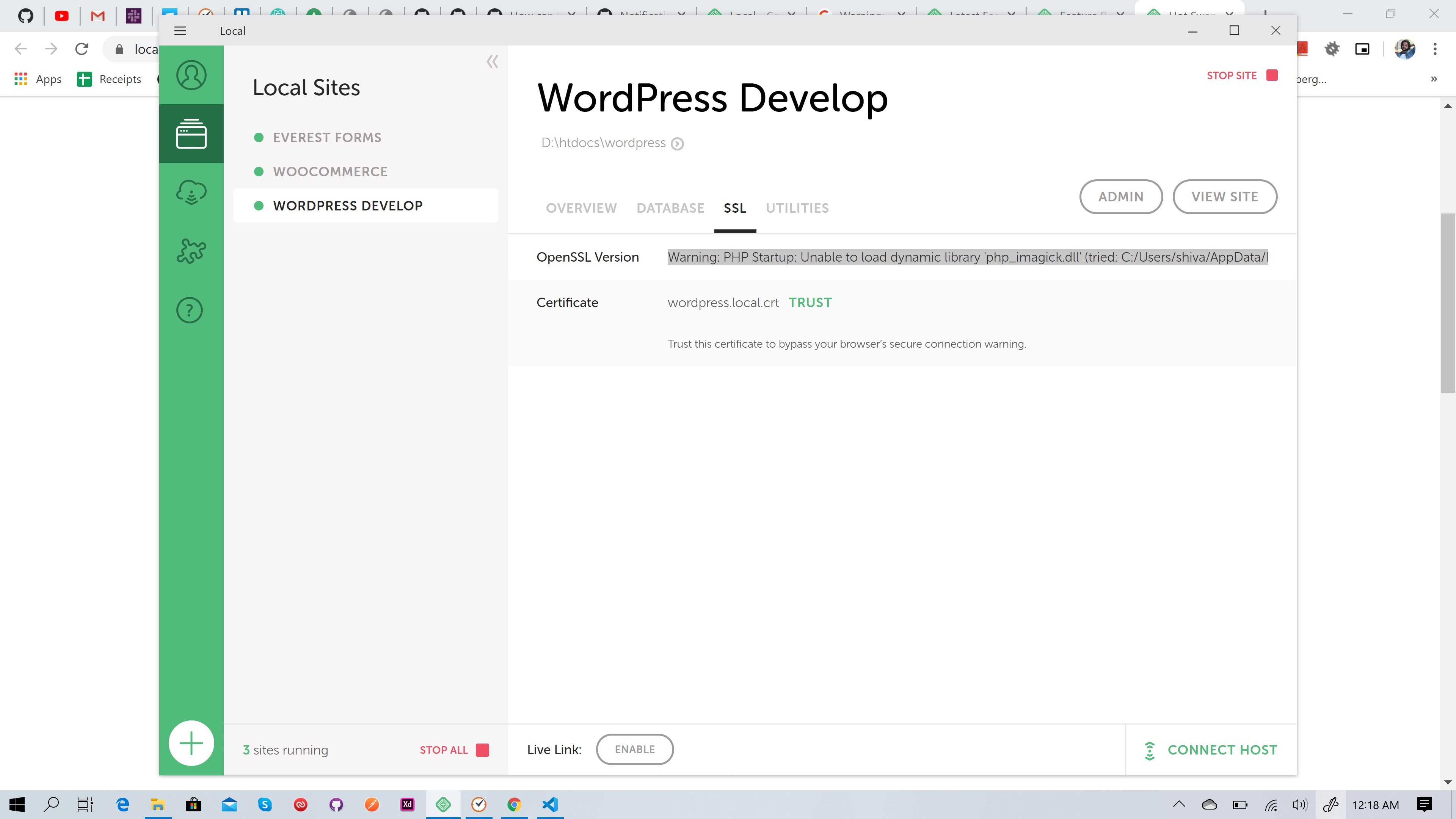
Task: Launch Microsoft Edge from taskbar
Action: (x=122, y=804)
